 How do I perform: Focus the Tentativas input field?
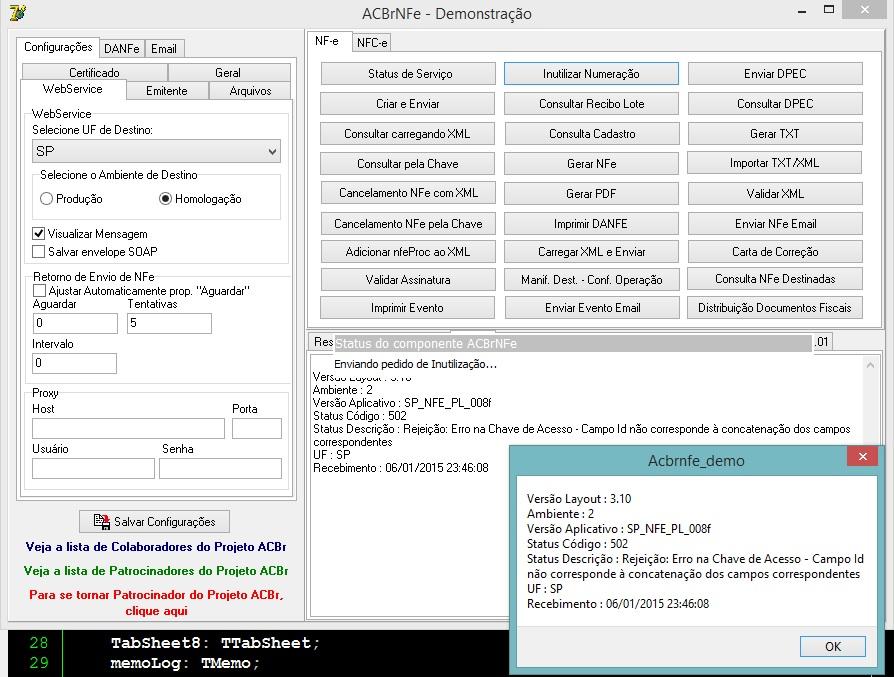pos(169,323)
